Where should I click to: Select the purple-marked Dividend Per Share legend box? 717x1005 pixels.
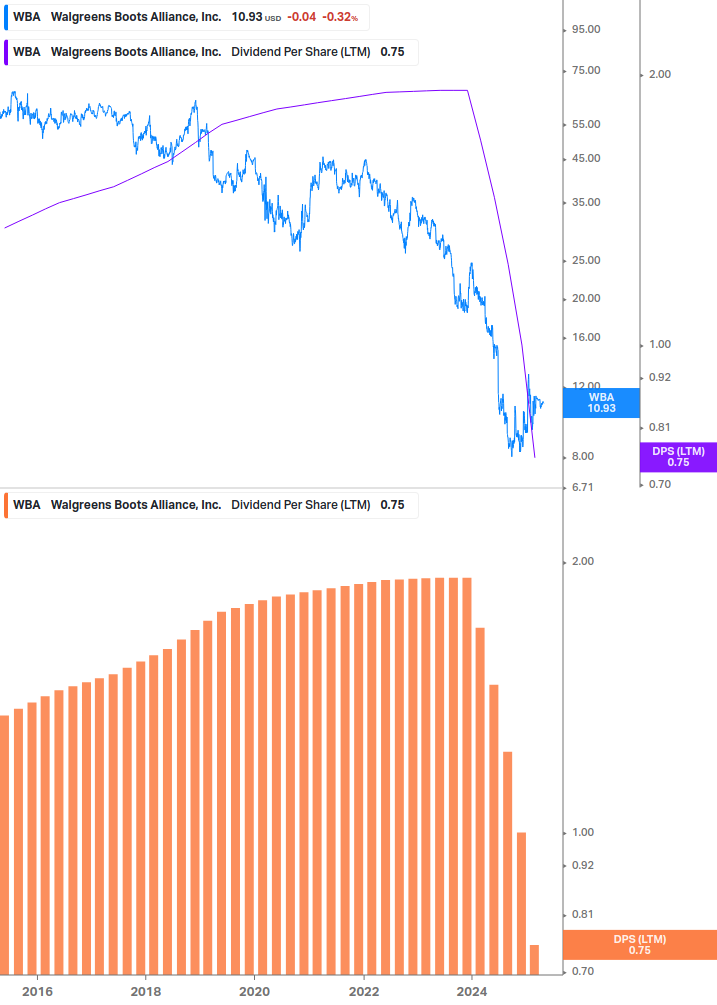(x=211, y=52)
